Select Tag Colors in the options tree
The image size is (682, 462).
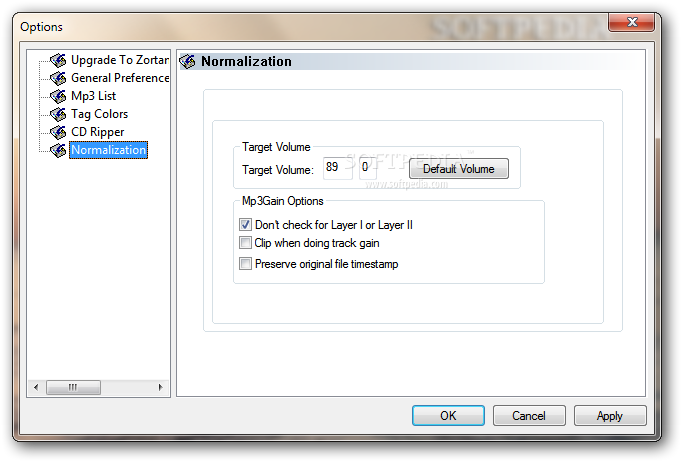pyautogui.click(x=99, y=114)
